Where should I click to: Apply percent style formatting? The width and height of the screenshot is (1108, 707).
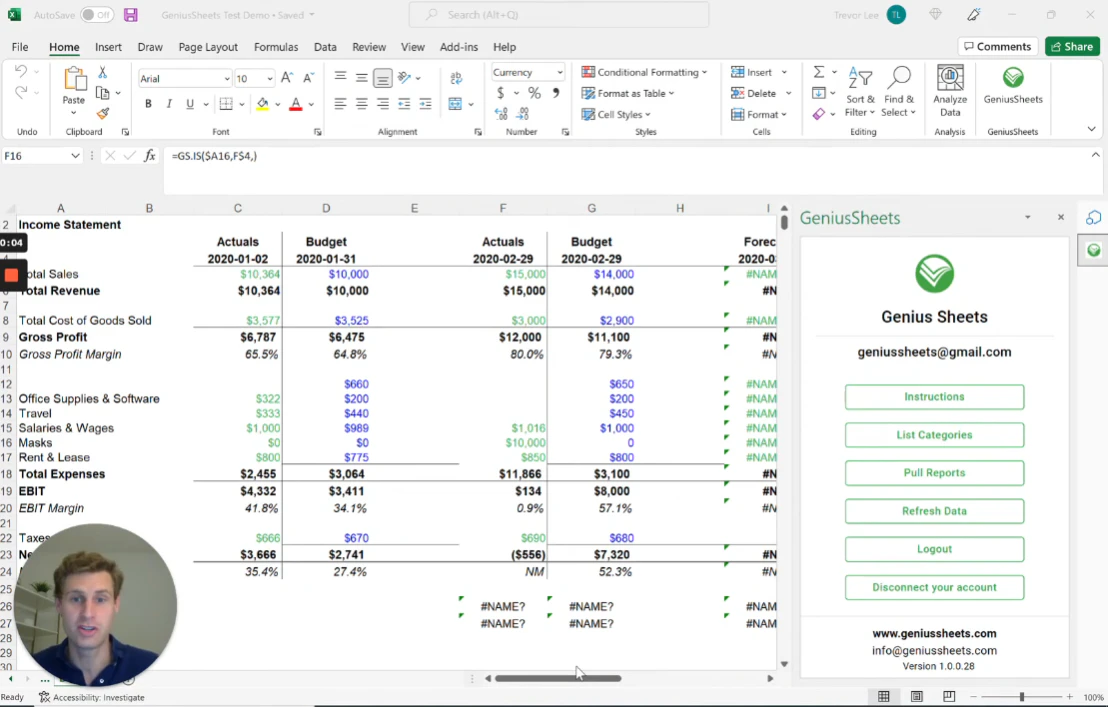coord(534,93)
